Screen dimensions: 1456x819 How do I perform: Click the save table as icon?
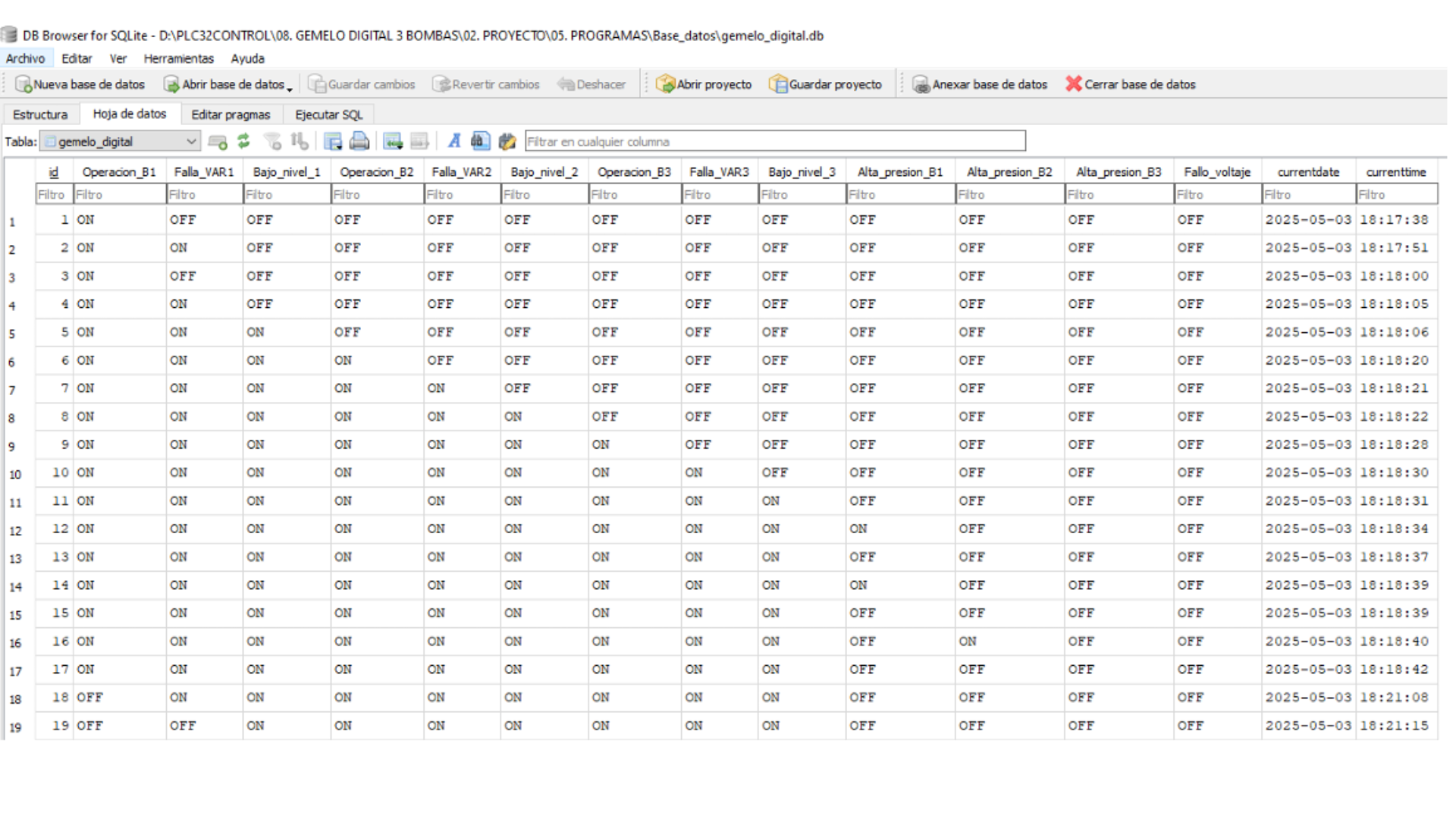coord(332,141)
